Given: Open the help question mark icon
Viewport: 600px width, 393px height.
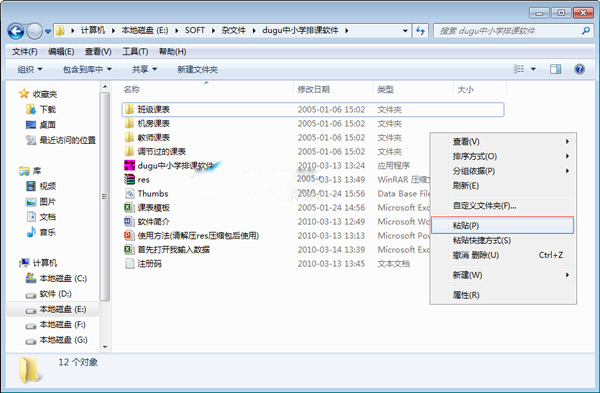Looking at the screenshot, I should [x=579, y=69].
